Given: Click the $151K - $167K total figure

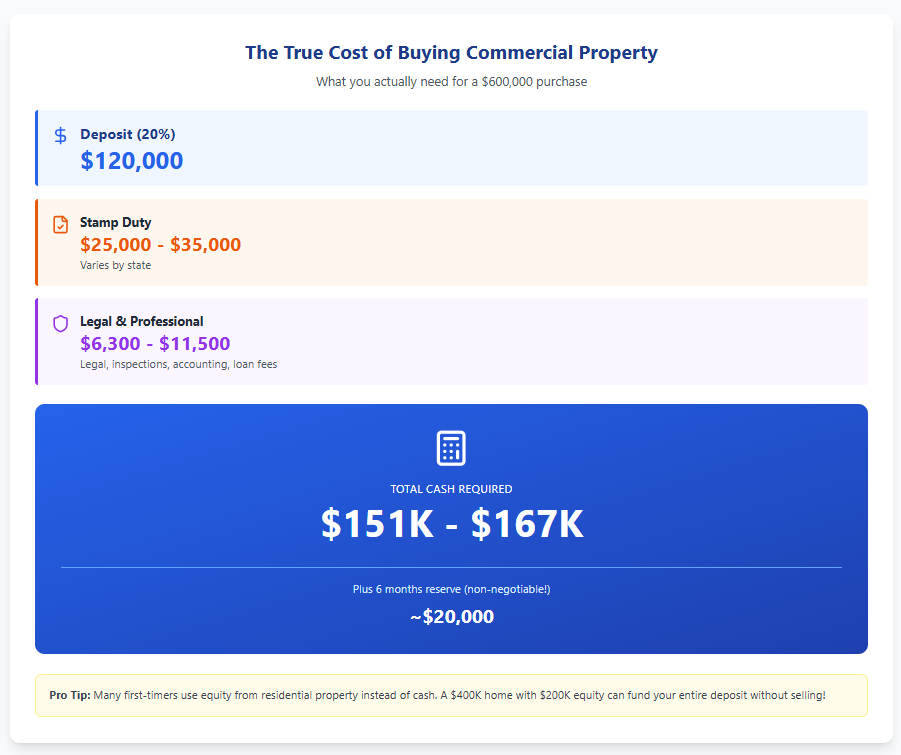Looking at the screenshot, I should pos(451,525).
